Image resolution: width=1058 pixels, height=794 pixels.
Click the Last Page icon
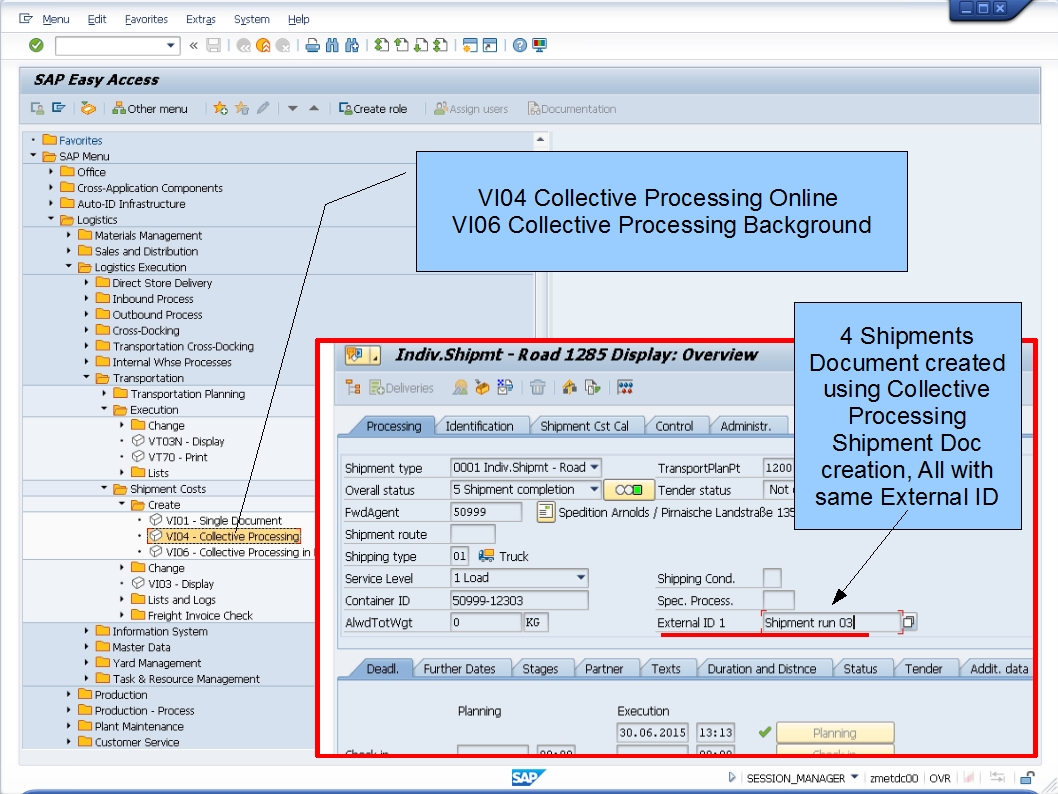(x=440, y=45)
